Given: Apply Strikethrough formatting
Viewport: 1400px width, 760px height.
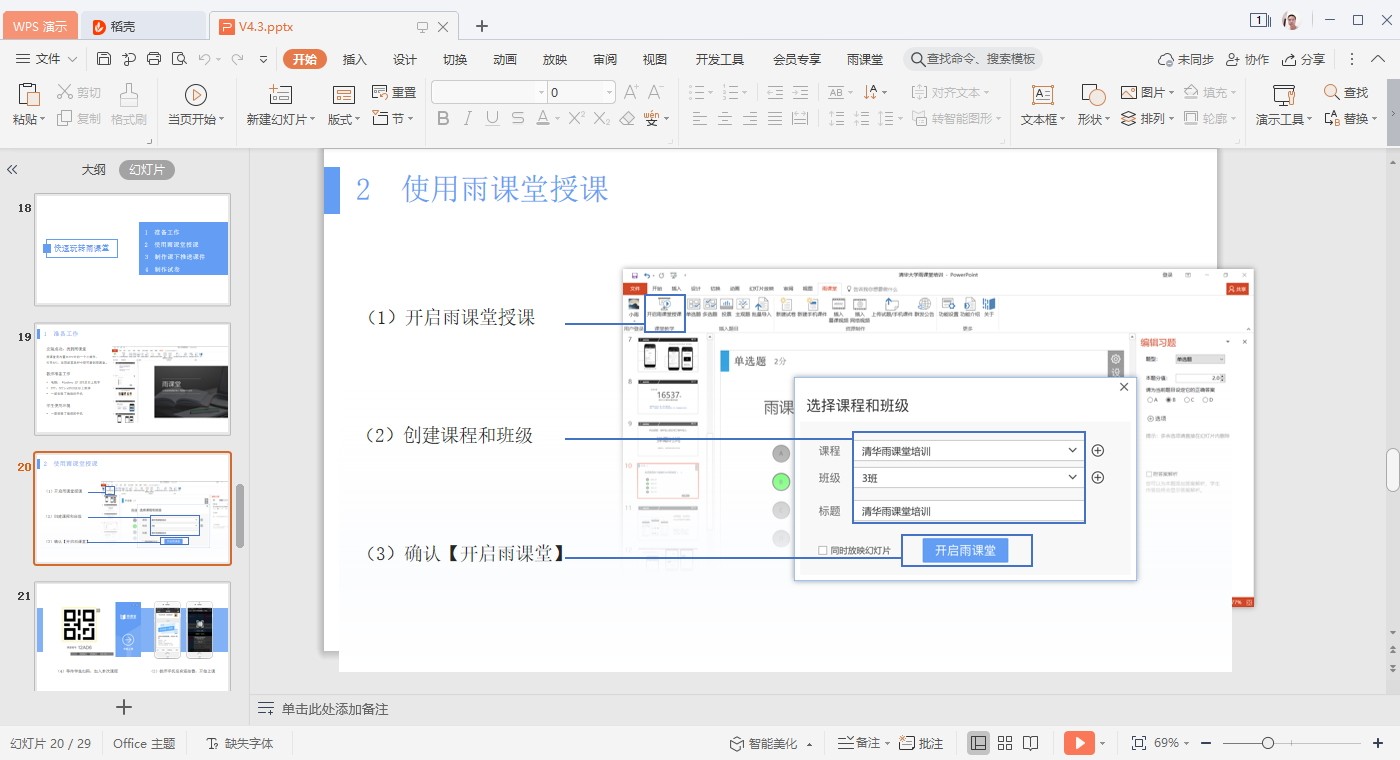Looking at the screenshot, I should [x=517, y=118].
